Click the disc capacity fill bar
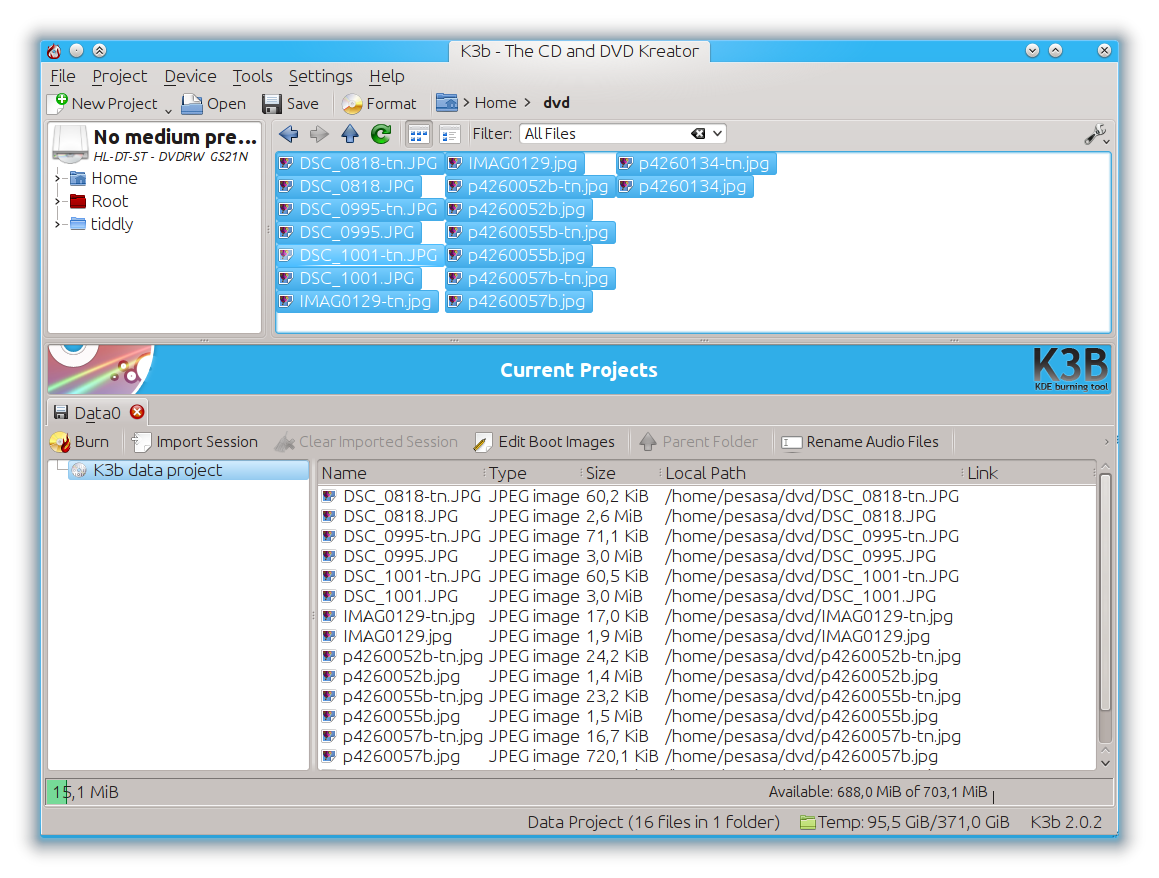1159x878 pixels. pos(57,792)
